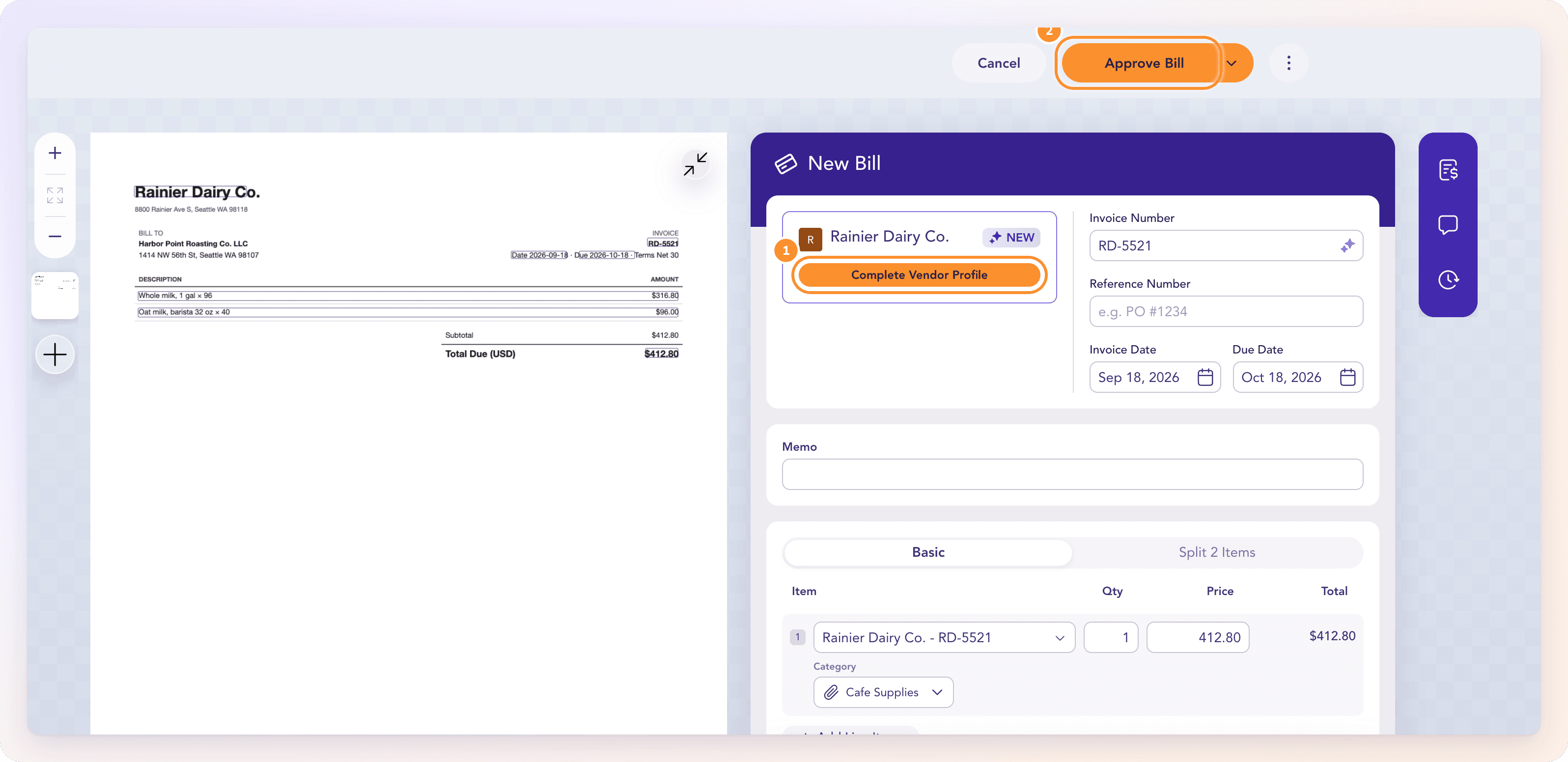The image size is (1568, 762).
Task: Expand the Approve Bill dropdown arrow
Action: [1231, 63]
